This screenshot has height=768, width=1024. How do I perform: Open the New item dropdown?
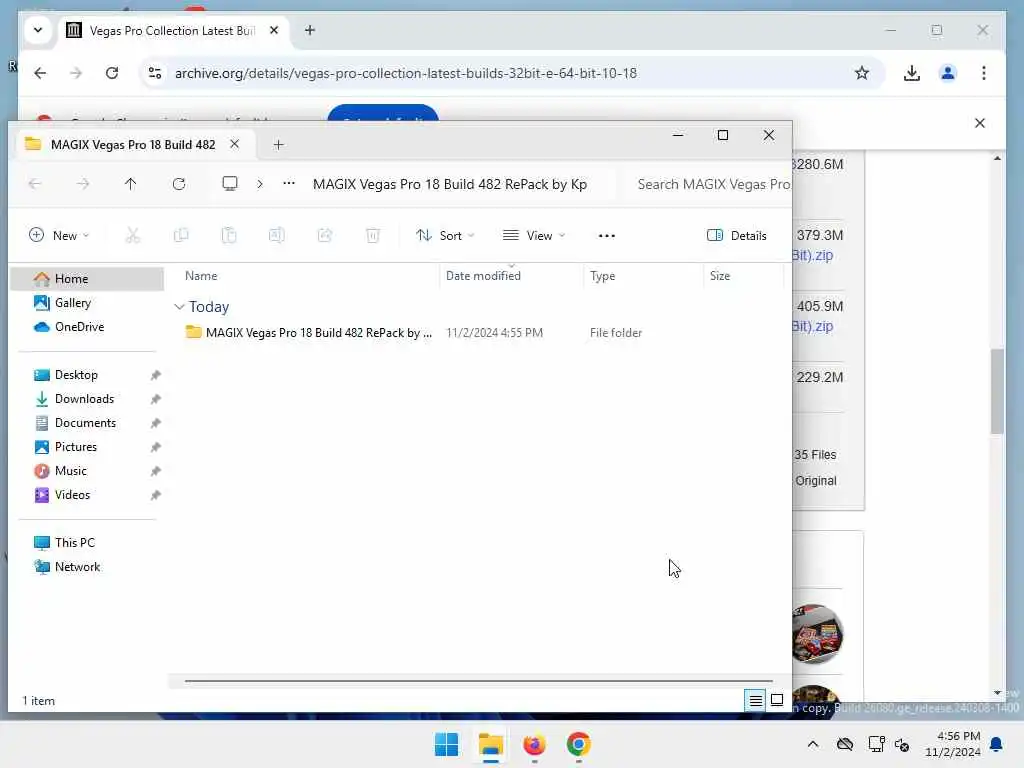[x=59, y=235]
